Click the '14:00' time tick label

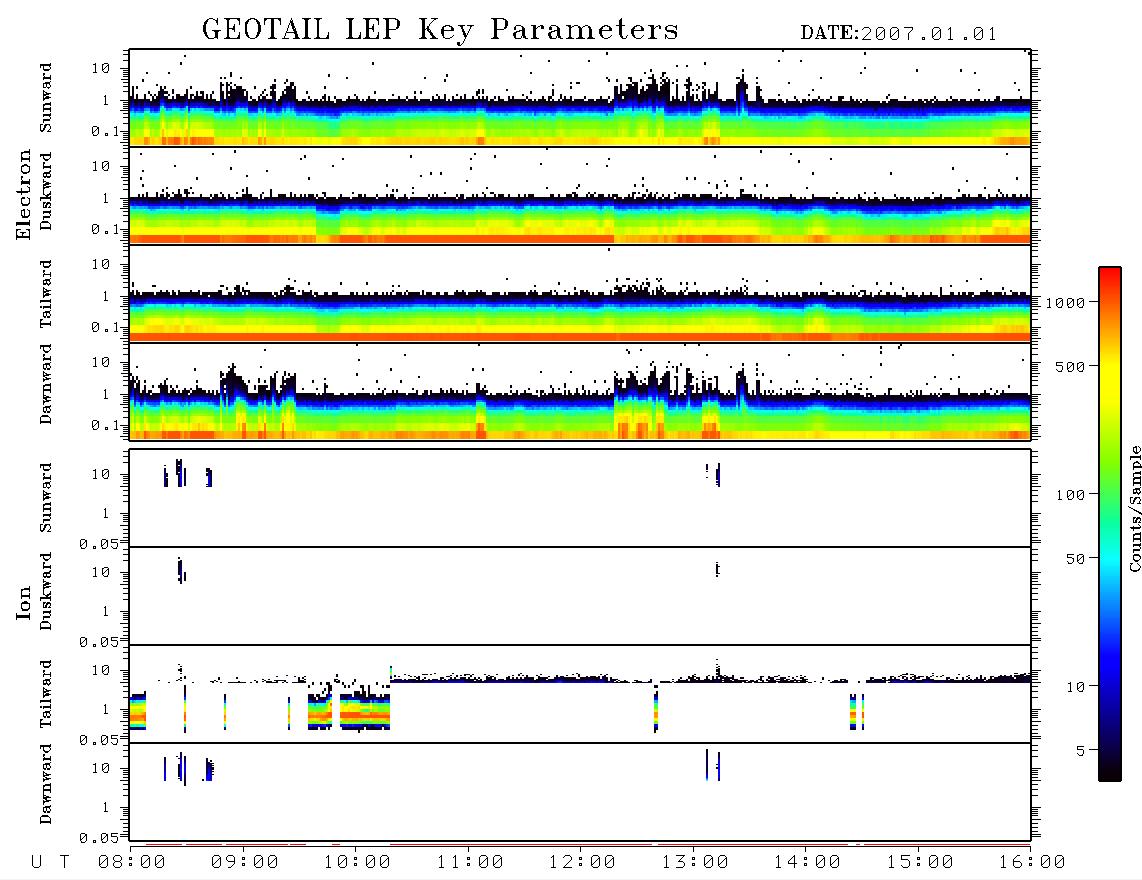click(x=807, y=863)
